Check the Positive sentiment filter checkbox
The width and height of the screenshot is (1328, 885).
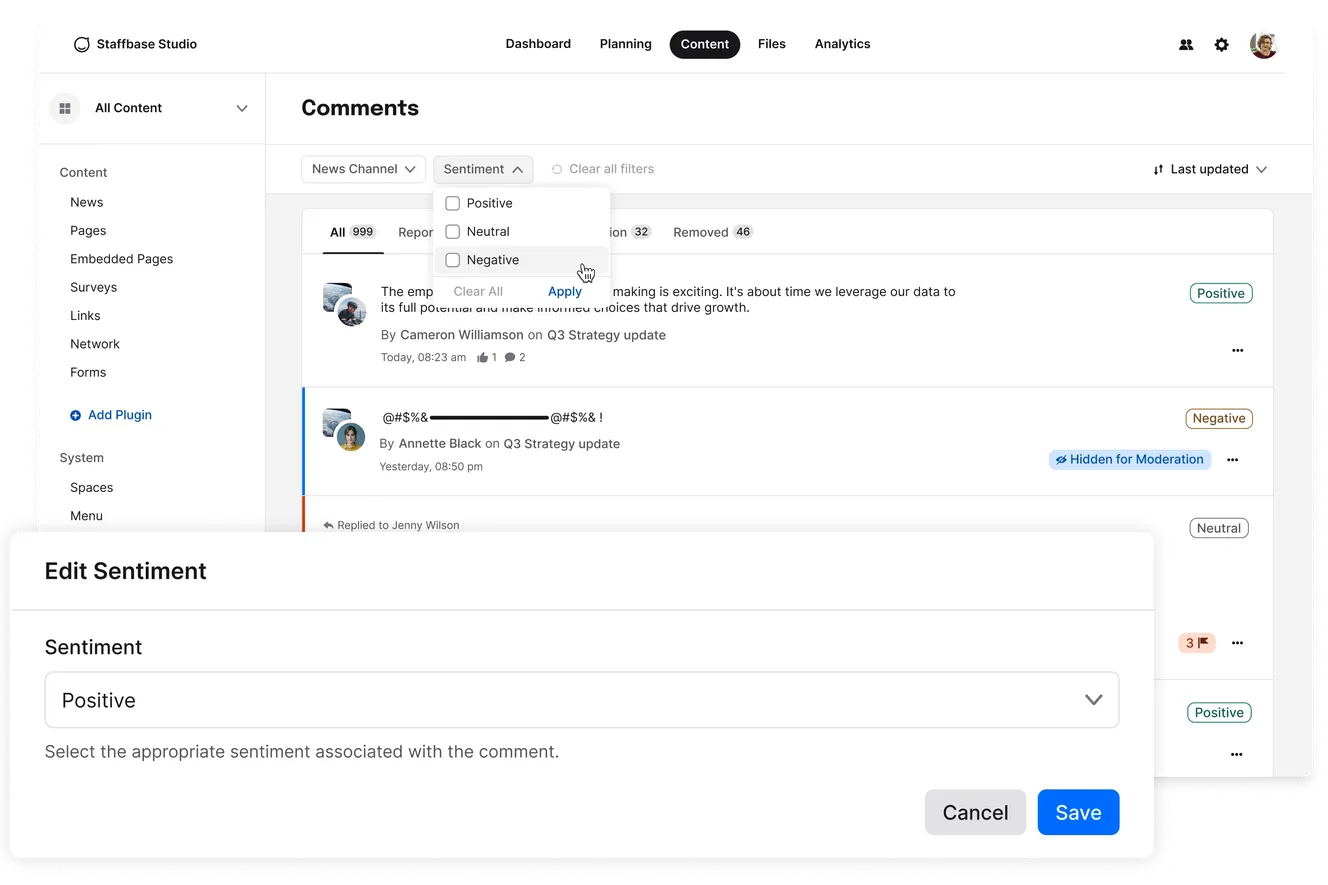[x=452, y=202]
